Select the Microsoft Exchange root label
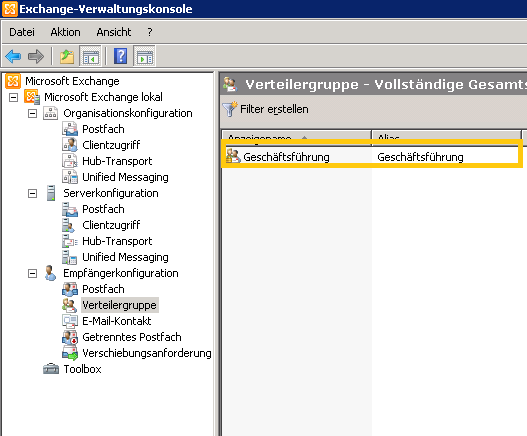Screen dimensions: 527x436 (72, 81)
